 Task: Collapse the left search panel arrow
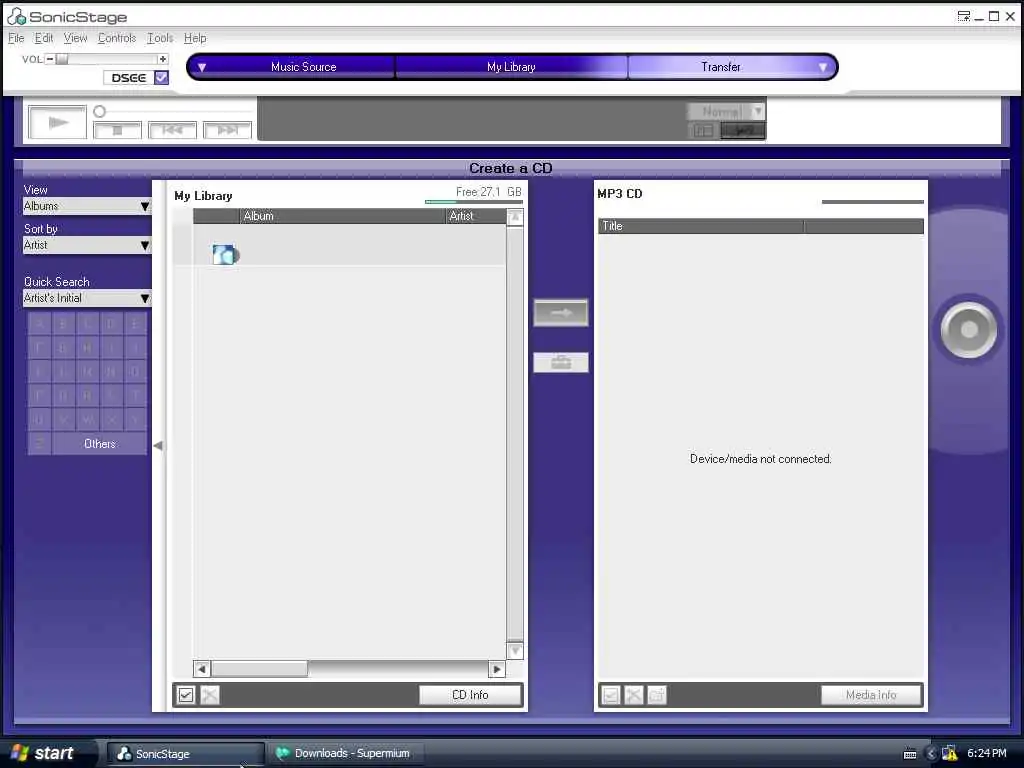pos(158,446)
